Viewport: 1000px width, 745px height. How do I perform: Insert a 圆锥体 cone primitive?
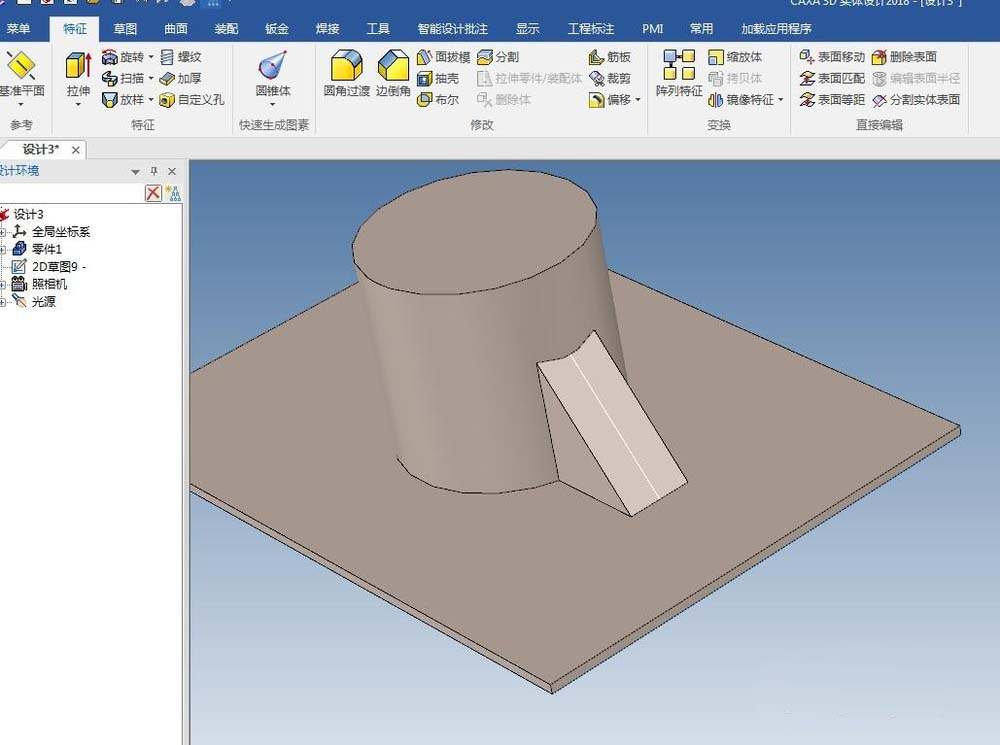[273, 73]
